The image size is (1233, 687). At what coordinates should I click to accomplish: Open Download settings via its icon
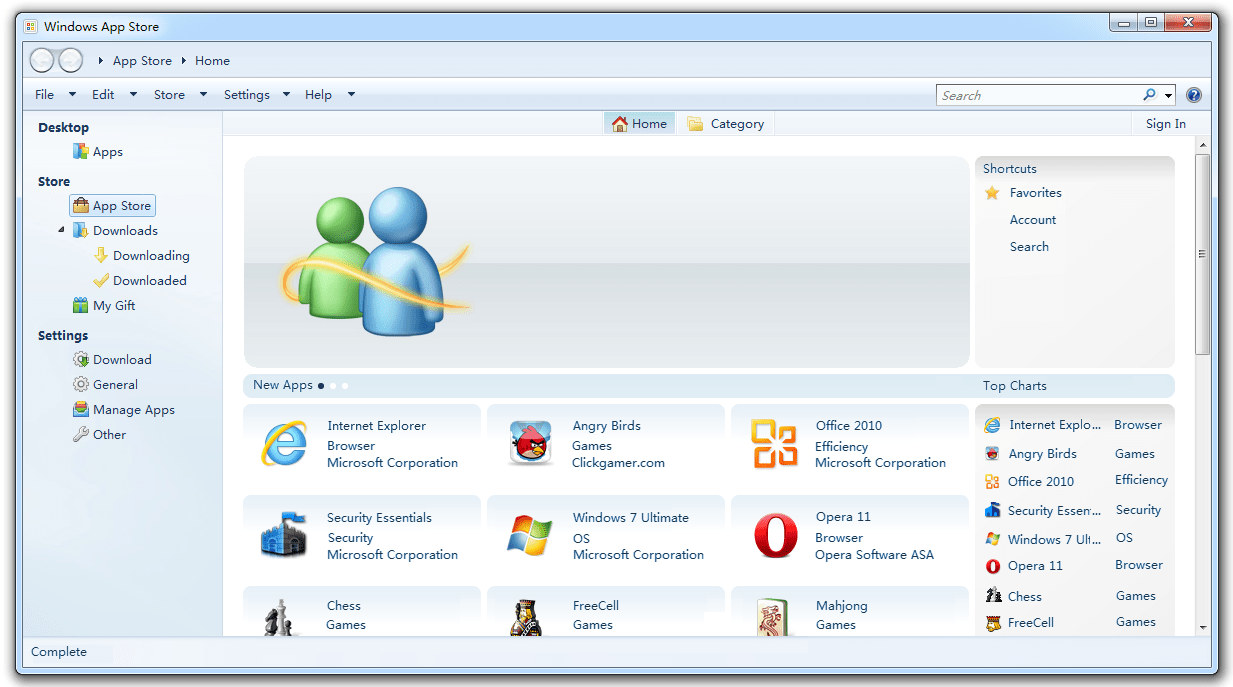[80, 359]
